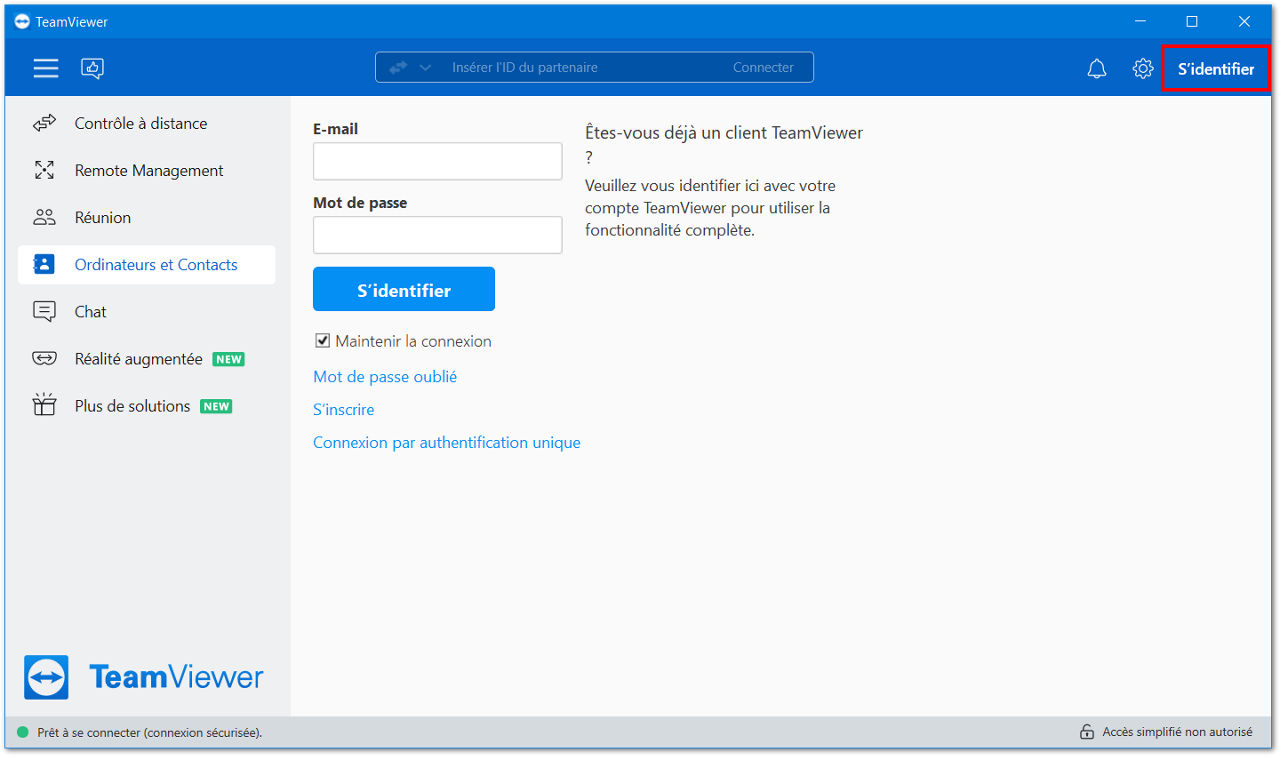The image size is (1280, 757).
Task: Click the Prêt à se connecter status text
Action: (x=150, y=733)
